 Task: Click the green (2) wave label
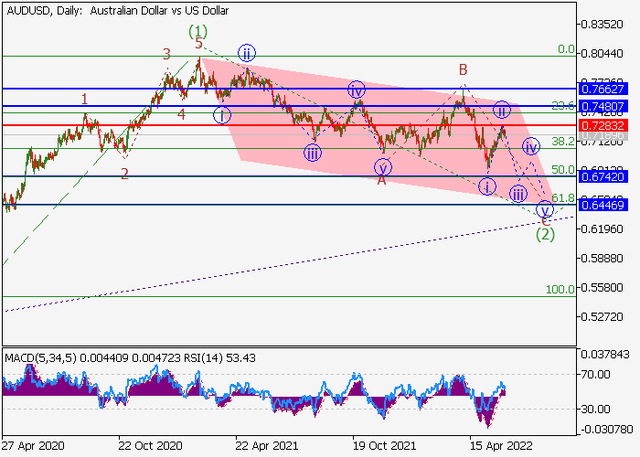pos(544,234)
